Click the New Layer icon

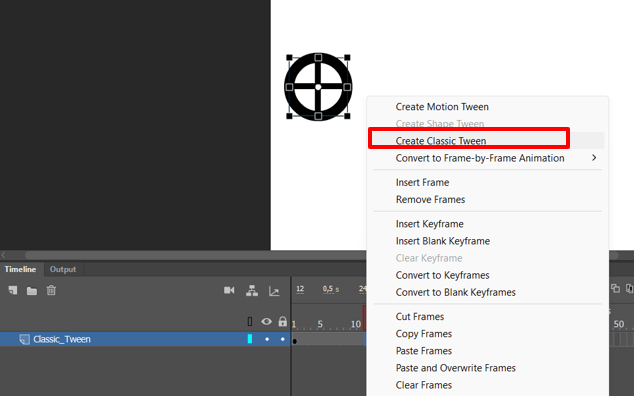[x=13, y=290]
